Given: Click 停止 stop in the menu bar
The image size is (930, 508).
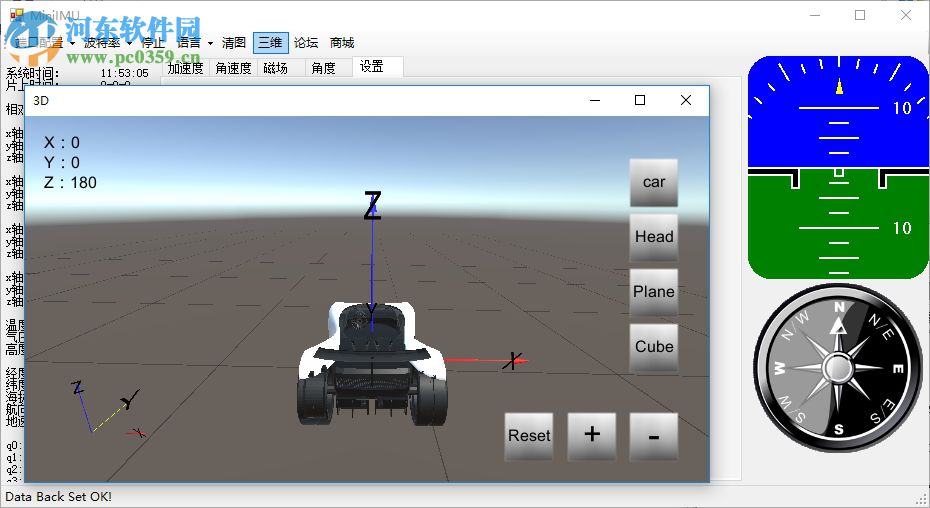Looking at the screenshot, I should point(153,43).
